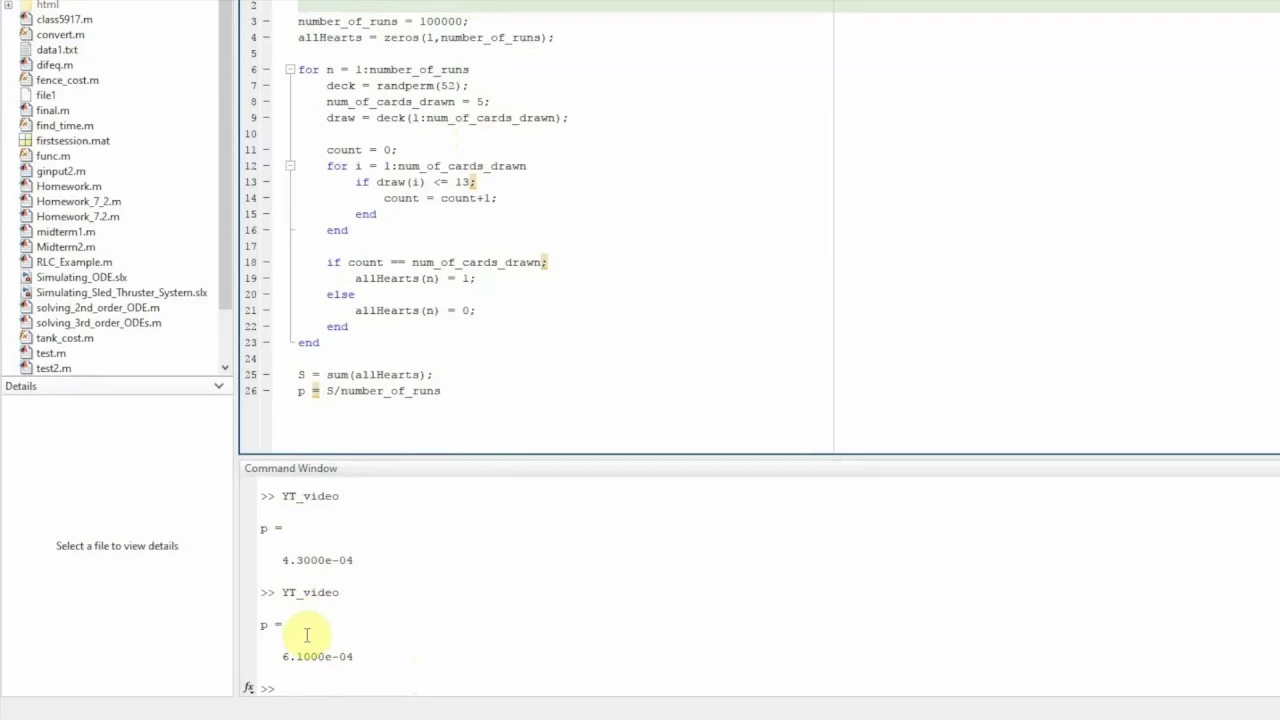Click the Simulating_ODE.slx Simulink model icon
1280x720 pixels.
(x=26, y=277)
